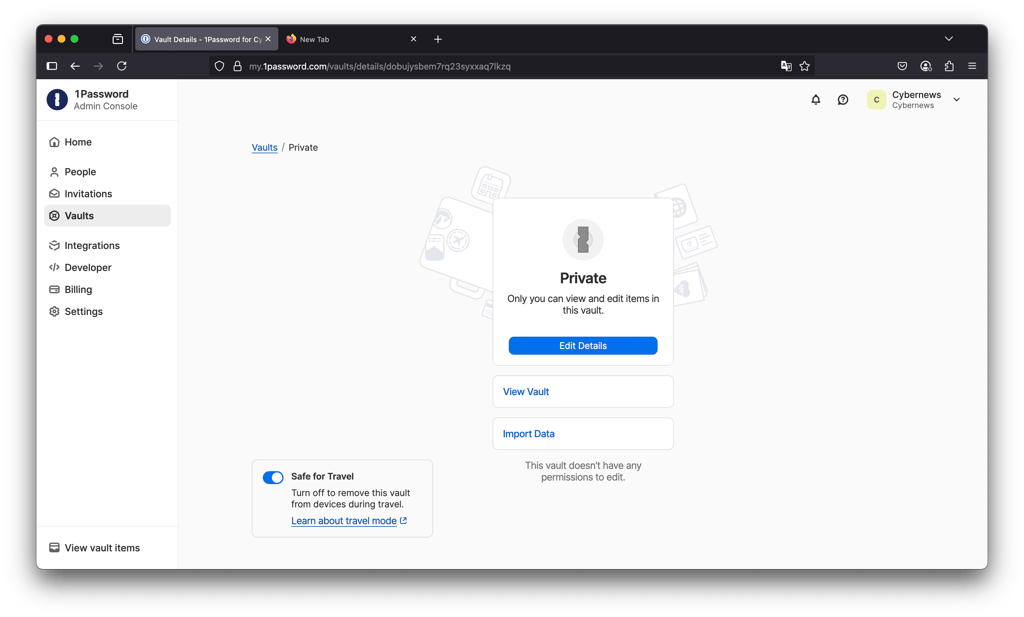Click the Billing card icon

[54, 289]
